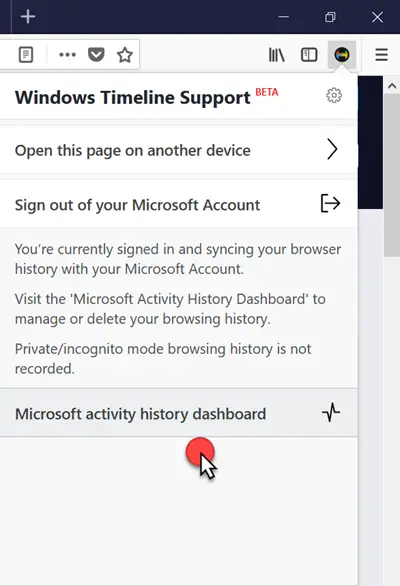Restore down the browser window
400x586 pixels.
click(330, 17)
